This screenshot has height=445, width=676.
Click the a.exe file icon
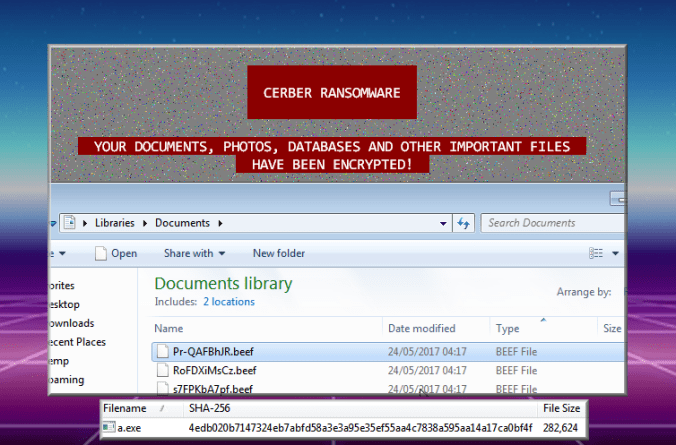[108, 427]
